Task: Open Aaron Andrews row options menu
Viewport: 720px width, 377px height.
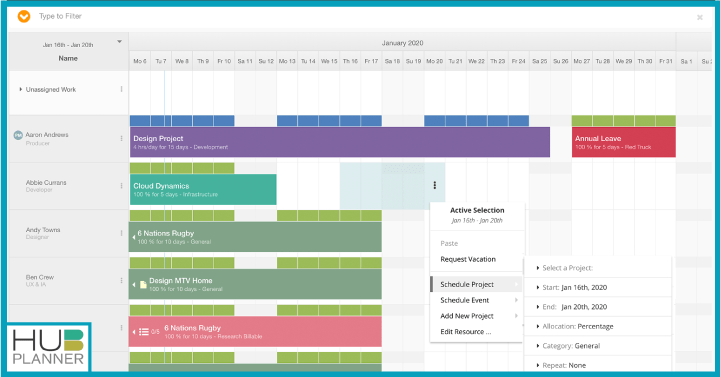Action: pos(121,138)
